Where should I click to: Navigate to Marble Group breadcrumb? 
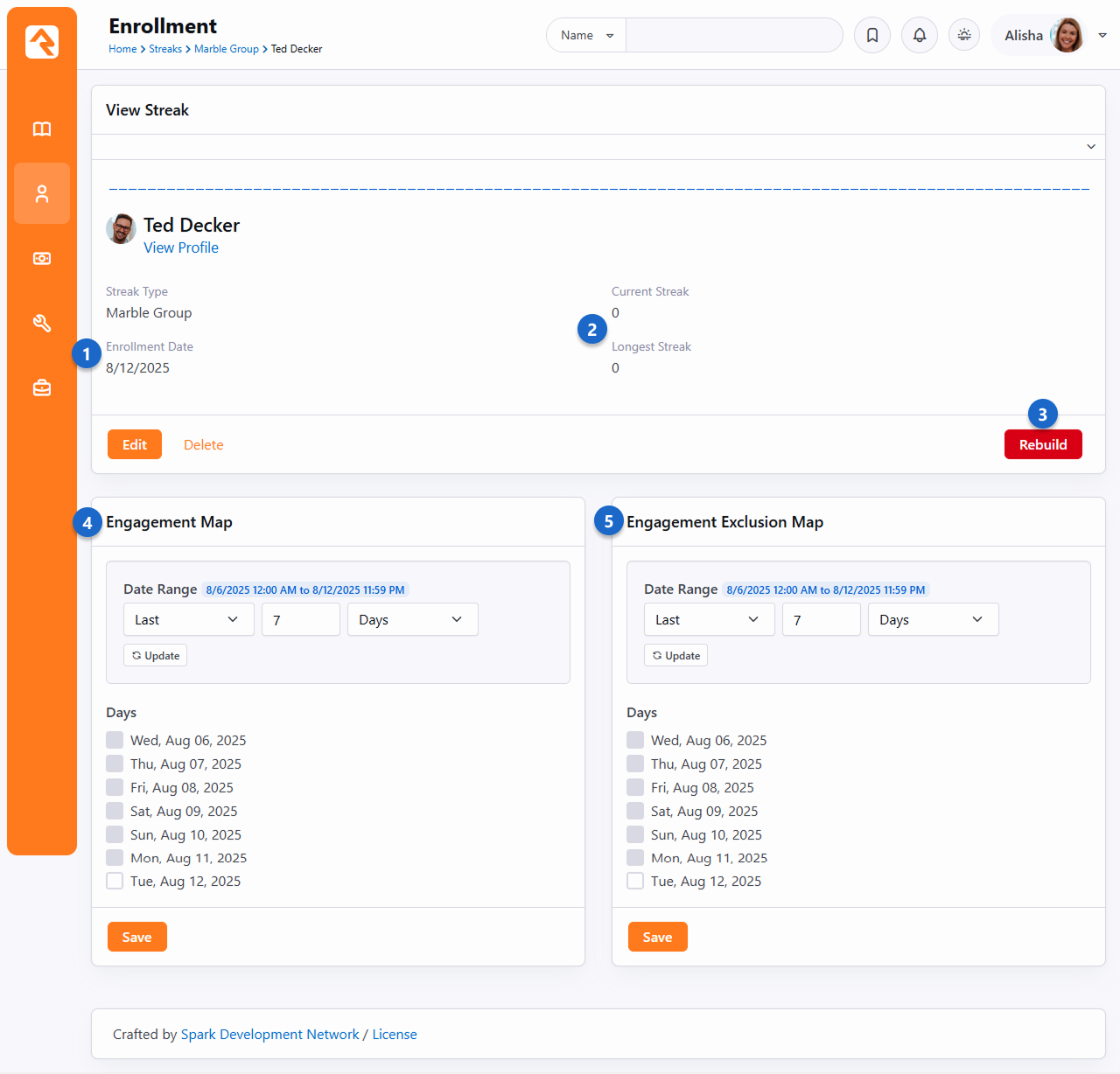click(226, 49)
